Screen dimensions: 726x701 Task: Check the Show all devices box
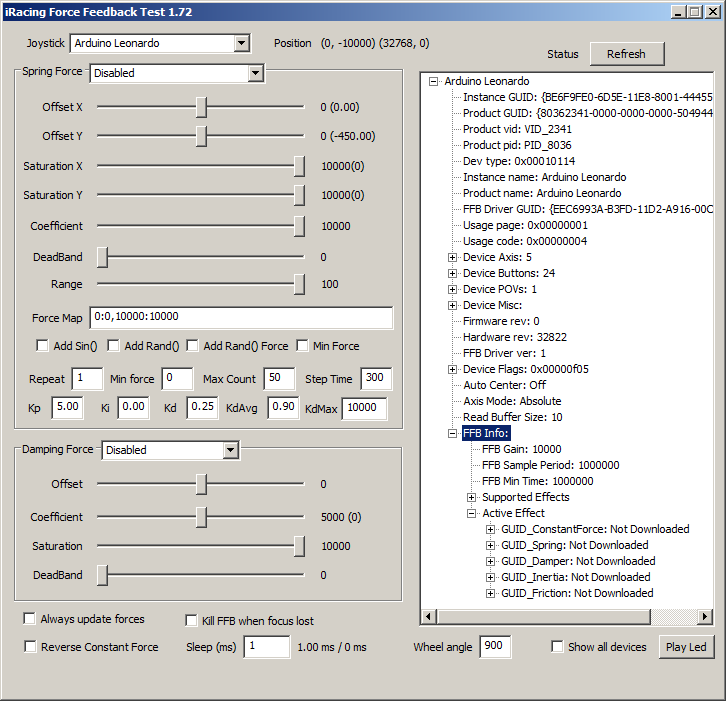(x=557, y=646)
